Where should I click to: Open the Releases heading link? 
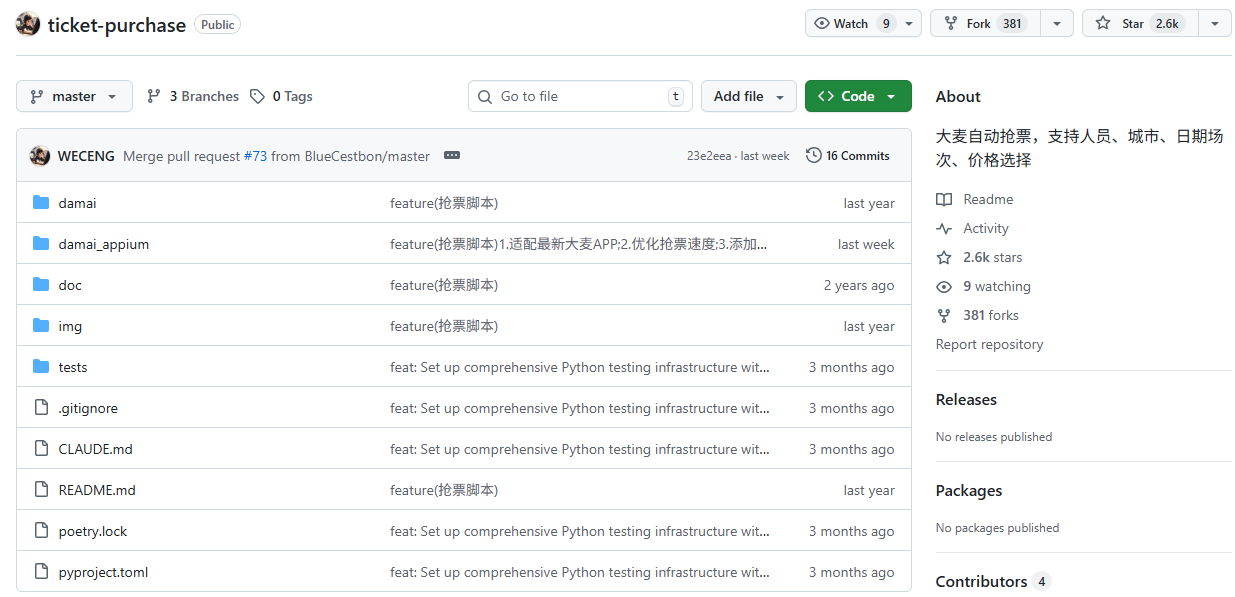click(966, 399)
